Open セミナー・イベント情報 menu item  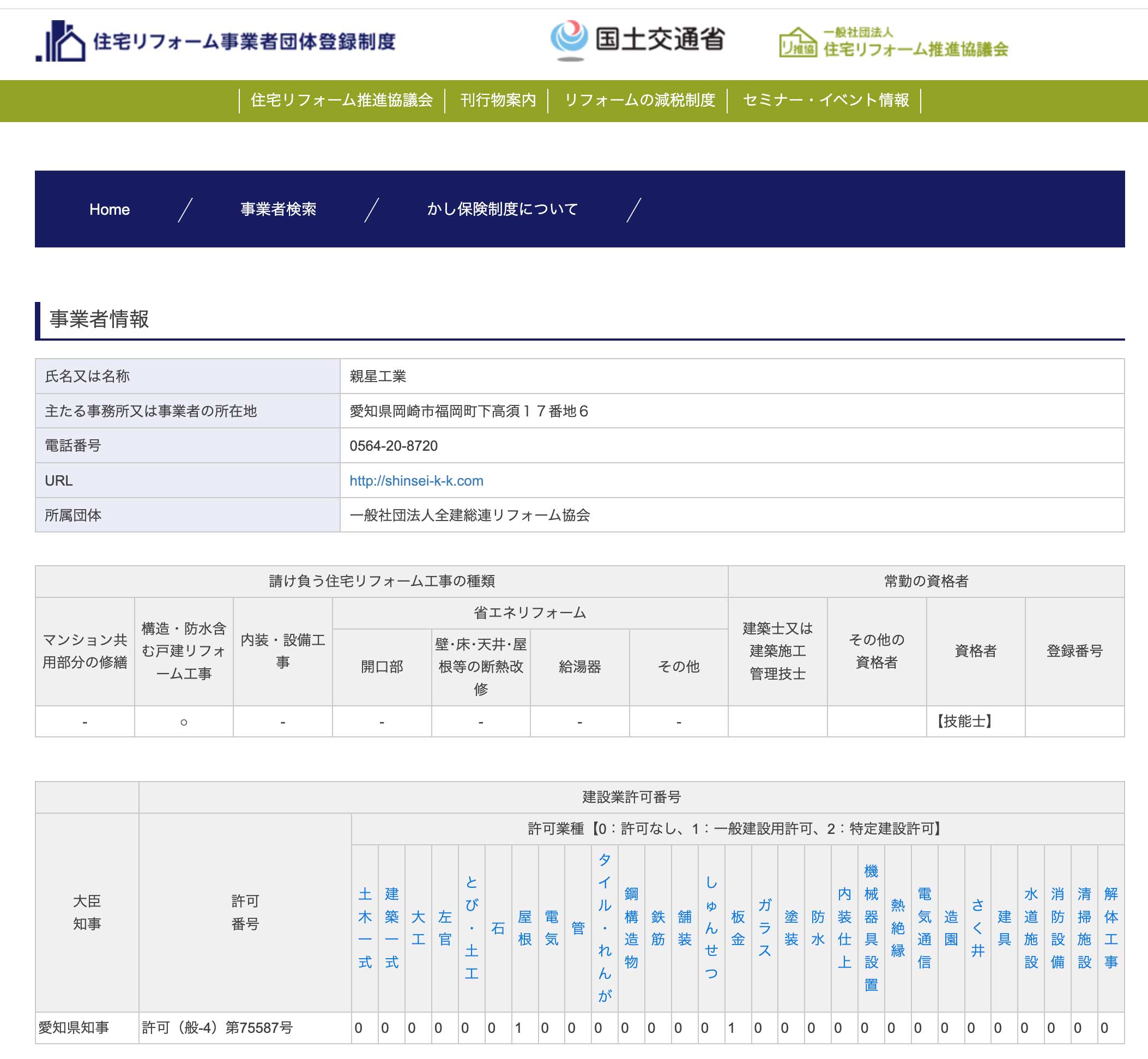point(825,100)
